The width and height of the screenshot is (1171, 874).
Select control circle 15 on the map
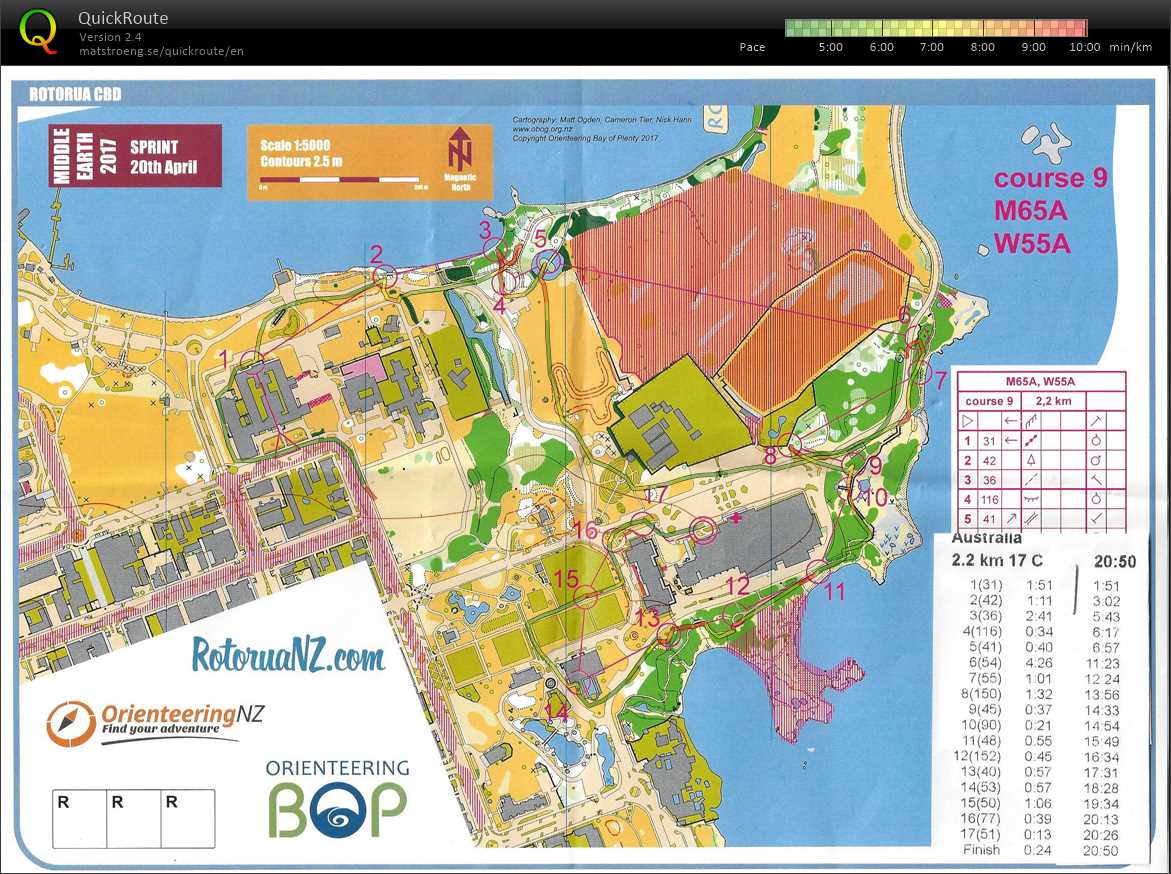pos(585,597)
